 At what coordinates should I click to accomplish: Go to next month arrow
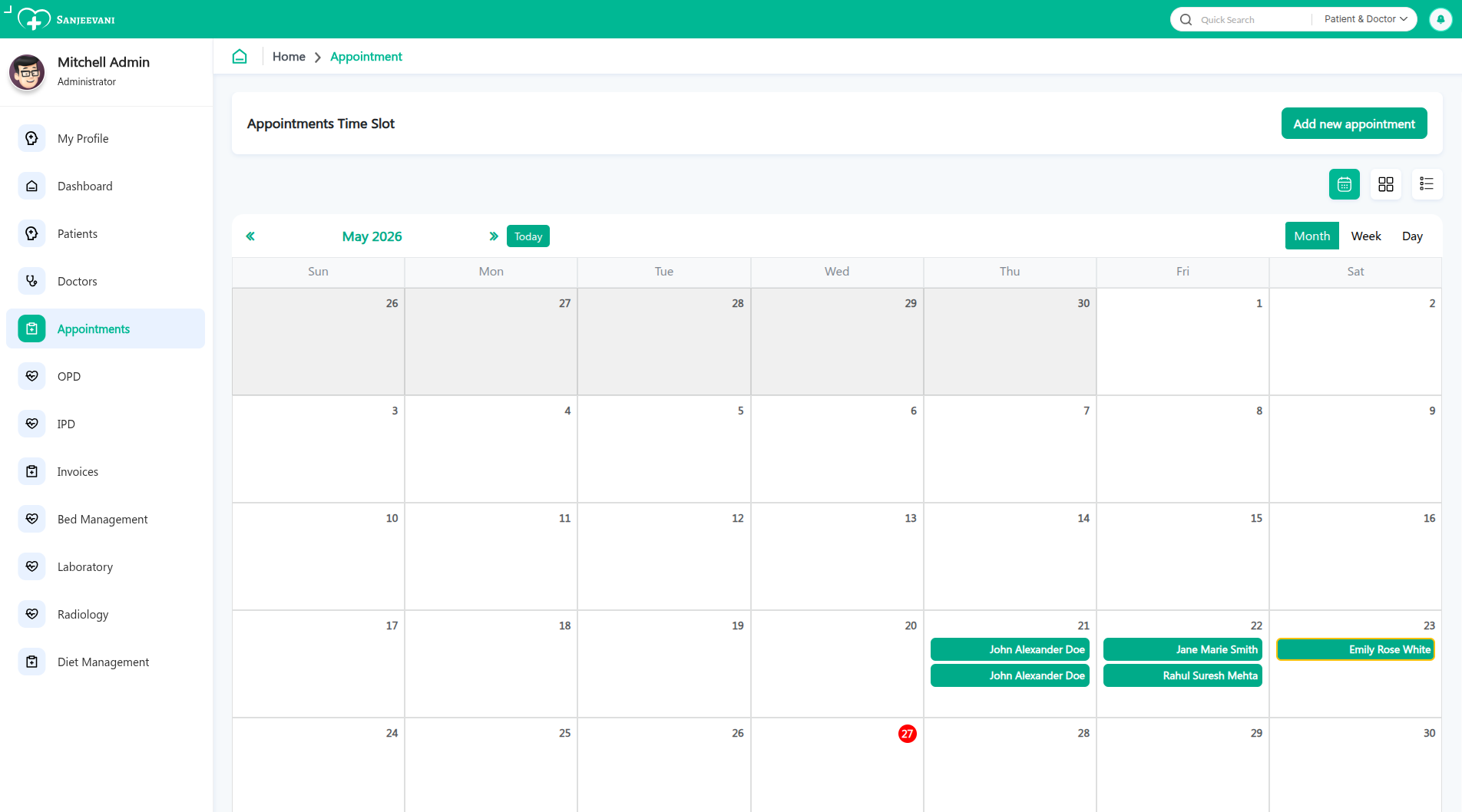coord(494,236)
